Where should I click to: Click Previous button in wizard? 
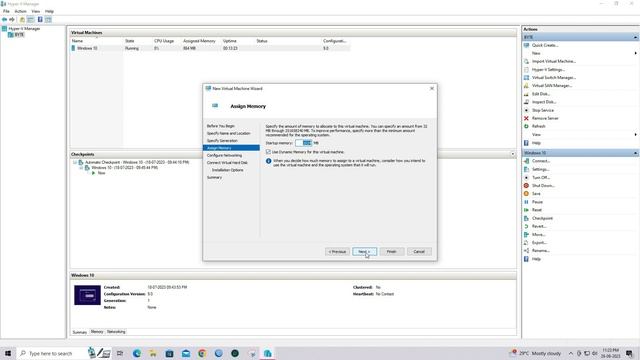tap(337, 252)
